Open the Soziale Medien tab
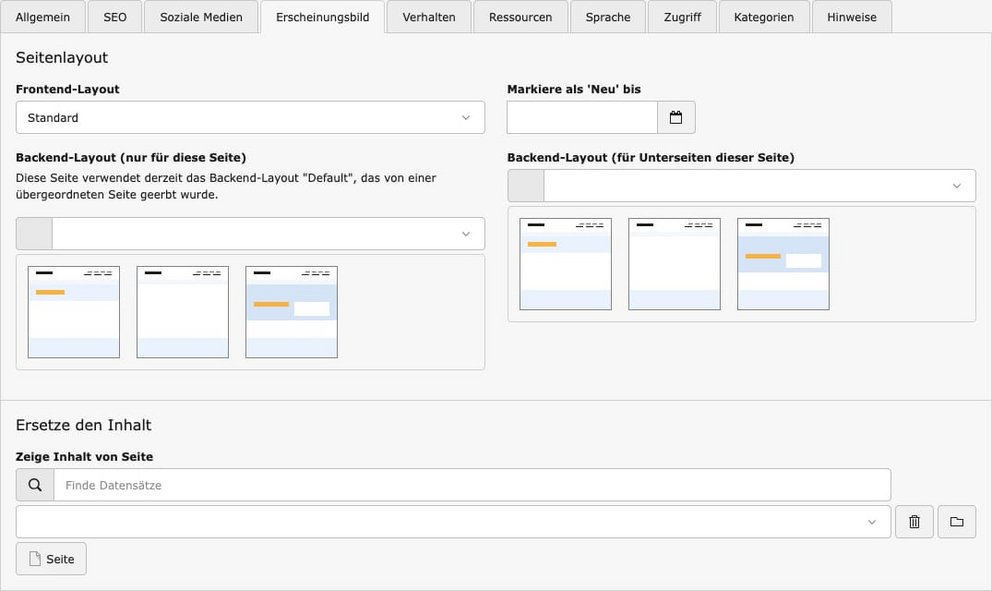 pos(201,17)
